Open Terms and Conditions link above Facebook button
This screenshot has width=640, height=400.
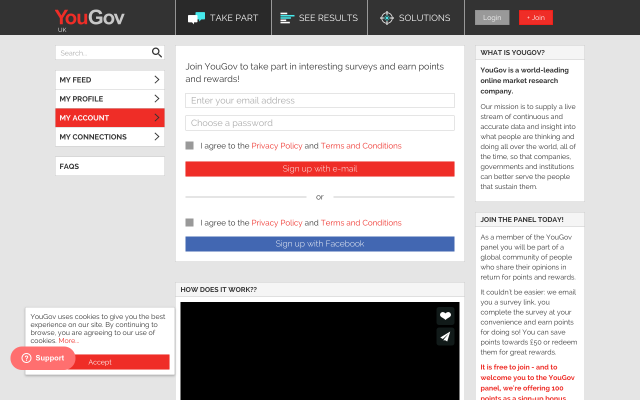coord(361,222)
